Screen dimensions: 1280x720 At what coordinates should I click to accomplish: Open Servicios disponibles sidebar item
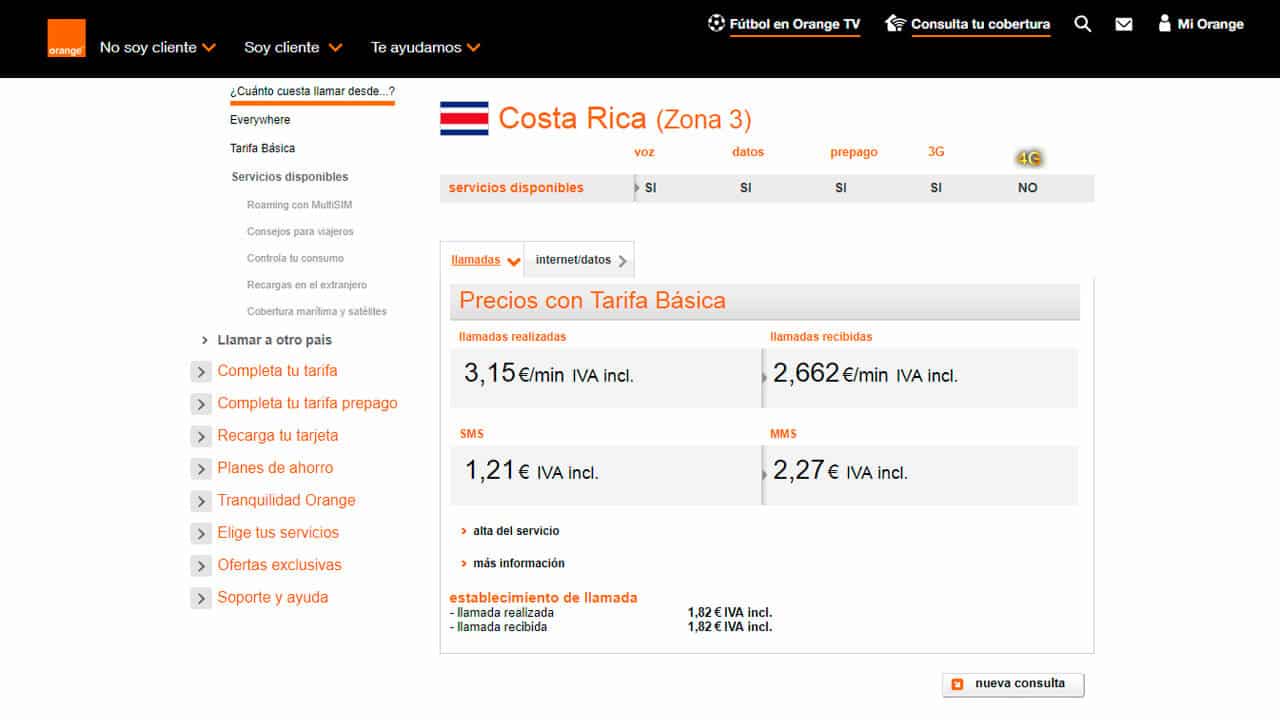tap(290, 177)
